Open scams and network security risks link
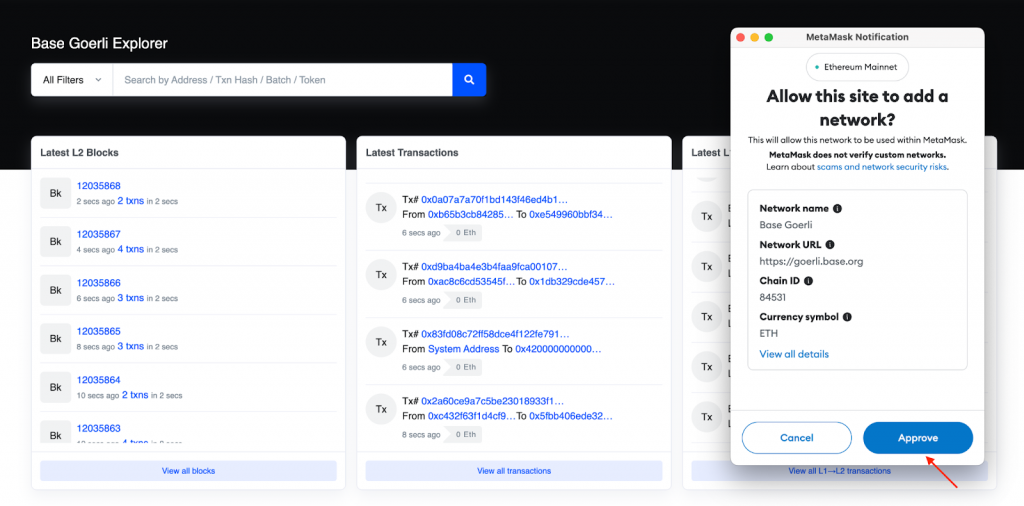Viewport: 1024px width, 506px height. coord(881,167)
